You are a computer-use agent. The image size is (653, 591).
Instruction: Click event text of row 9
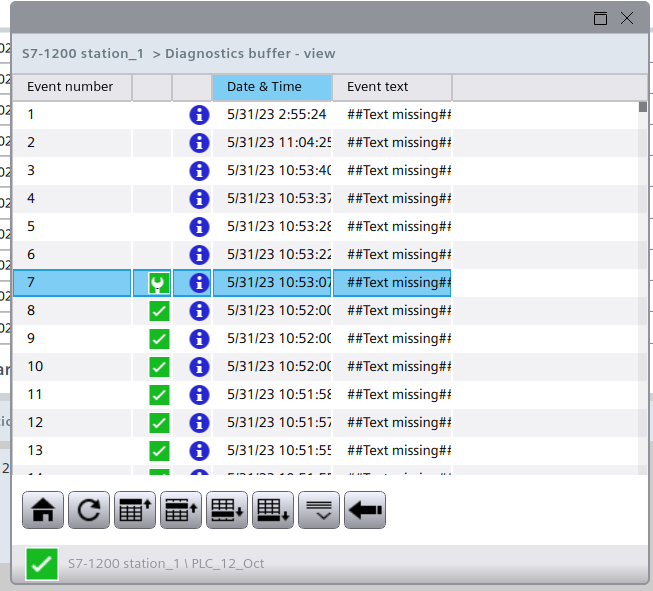pos(399,339)
